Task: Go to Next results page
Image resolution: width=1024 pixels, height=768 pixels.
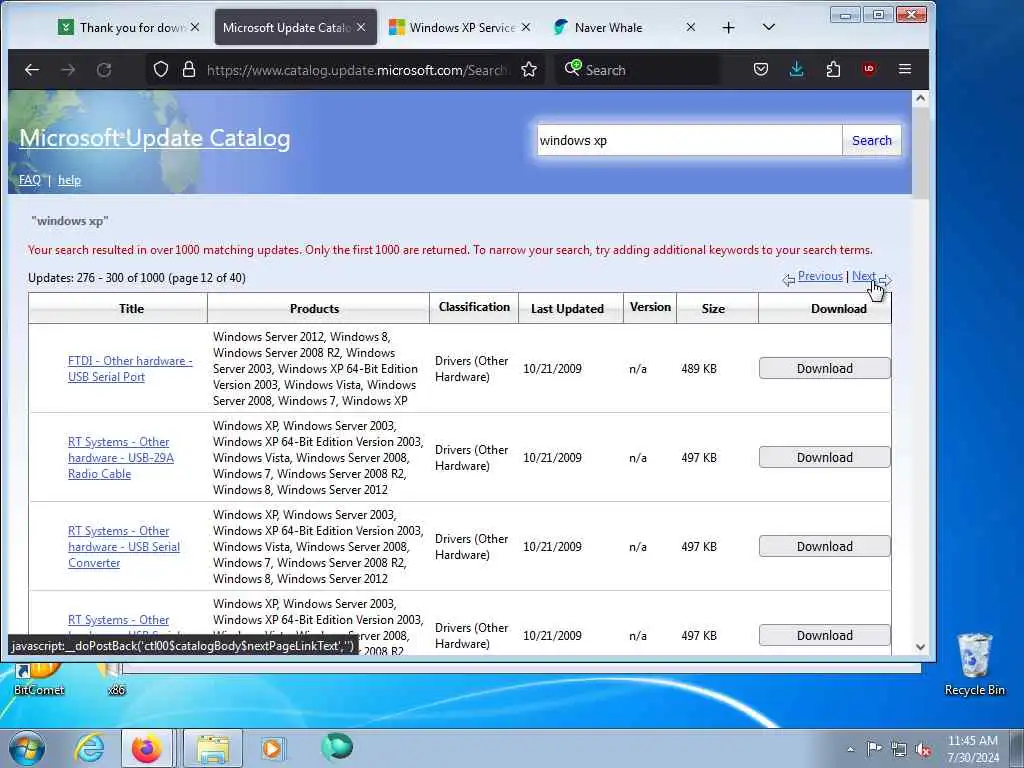Action: (x=863, y=276)
